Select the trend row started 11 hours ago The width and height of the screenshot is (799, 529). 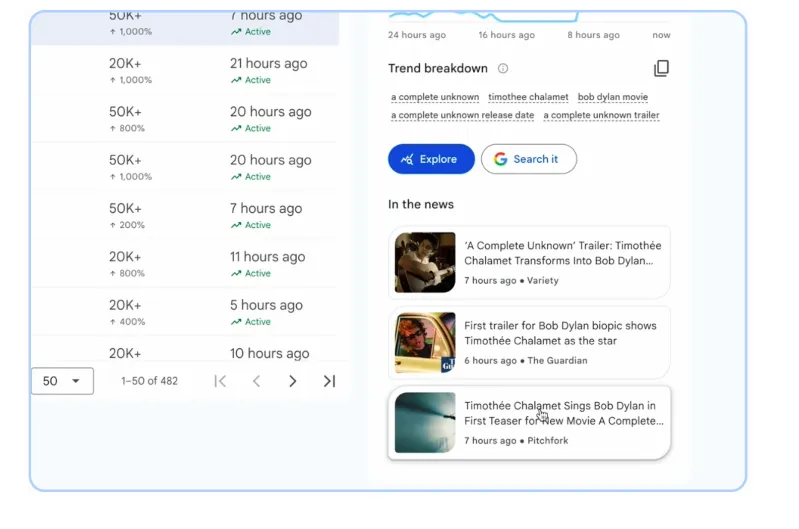(185, 263)
